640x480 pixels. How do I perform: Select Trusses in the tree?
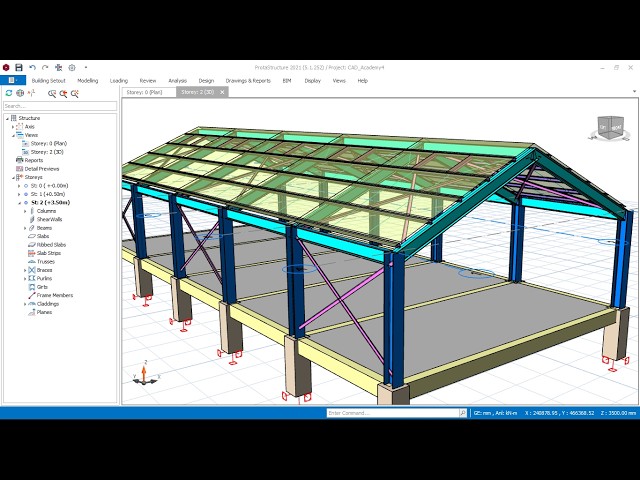click(x=46, y=262)
